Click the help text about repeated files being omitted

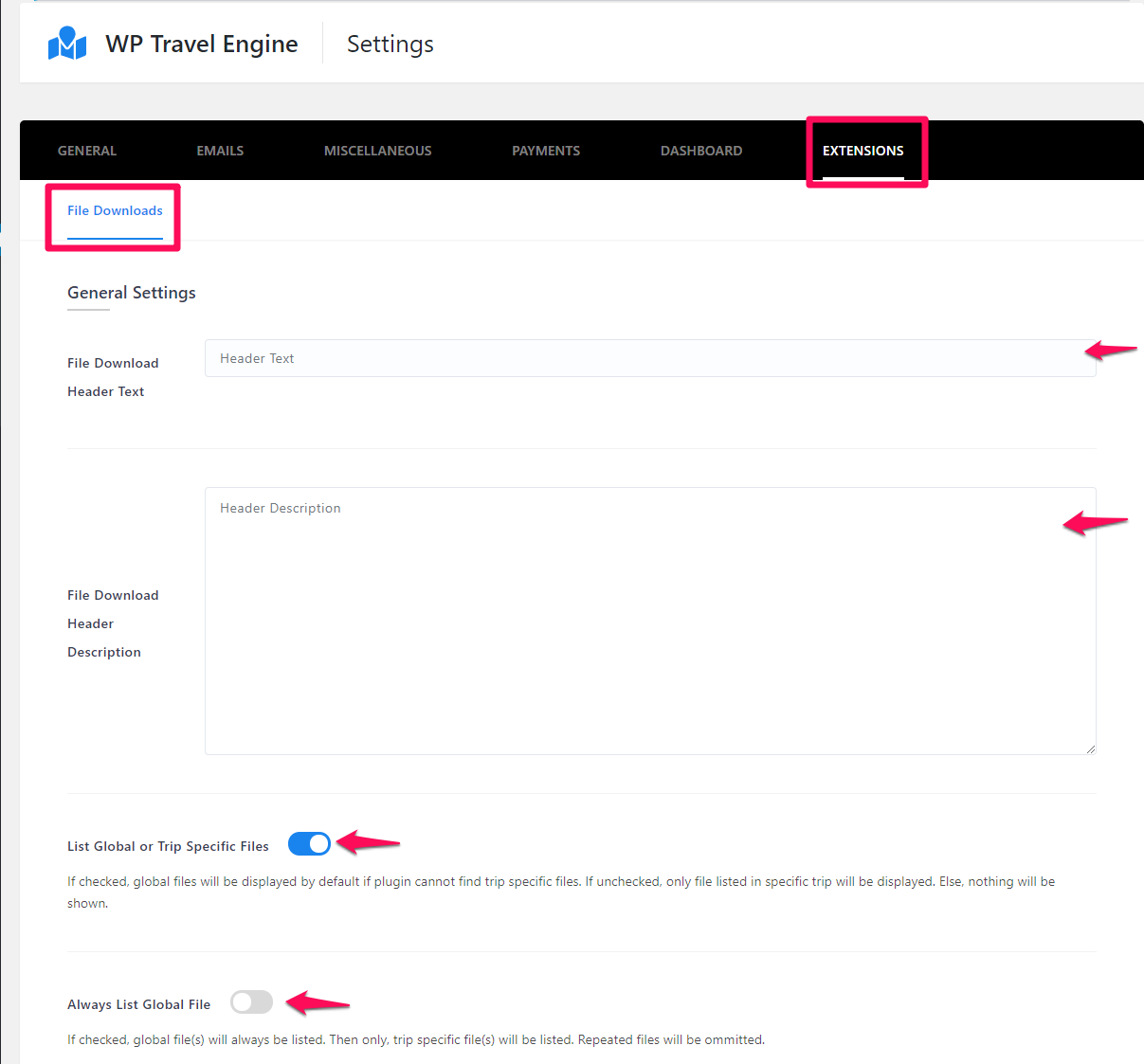pos(416,1039)
